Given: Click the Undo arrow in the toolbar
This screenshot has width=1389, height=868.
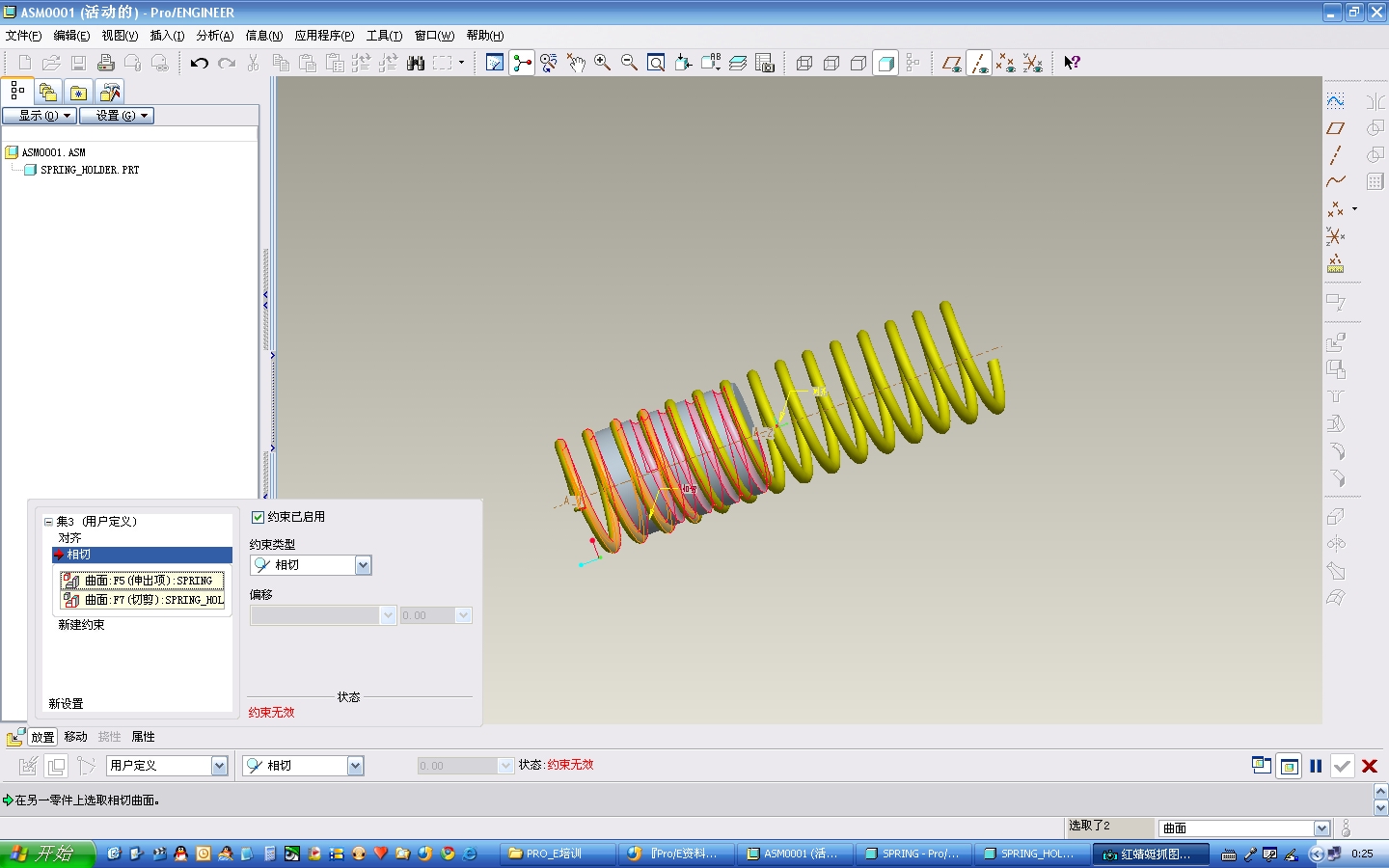Looking at the screenshot, I should point(199,63).
